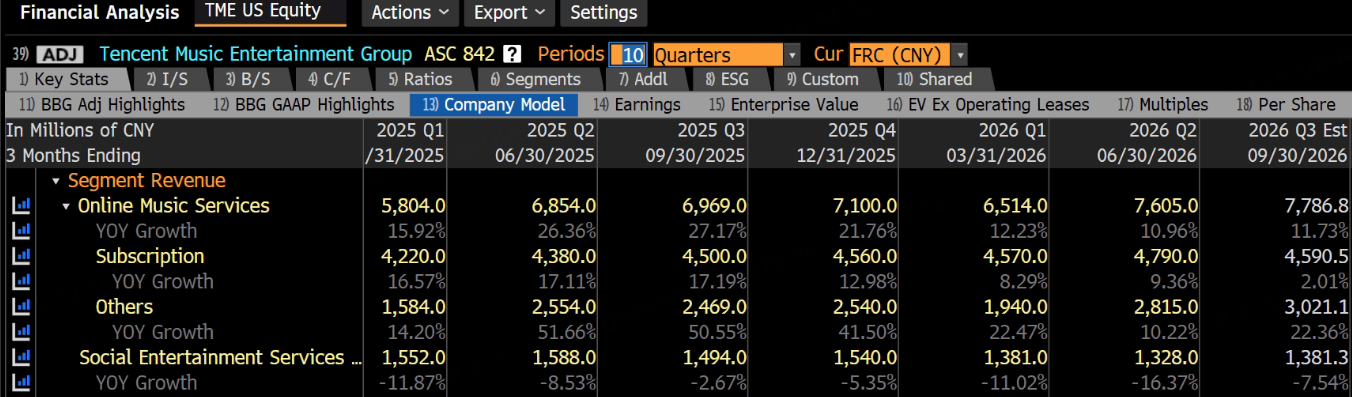Open the Export menu
Screen dimensions: 1352x397
tap(510, 13)
